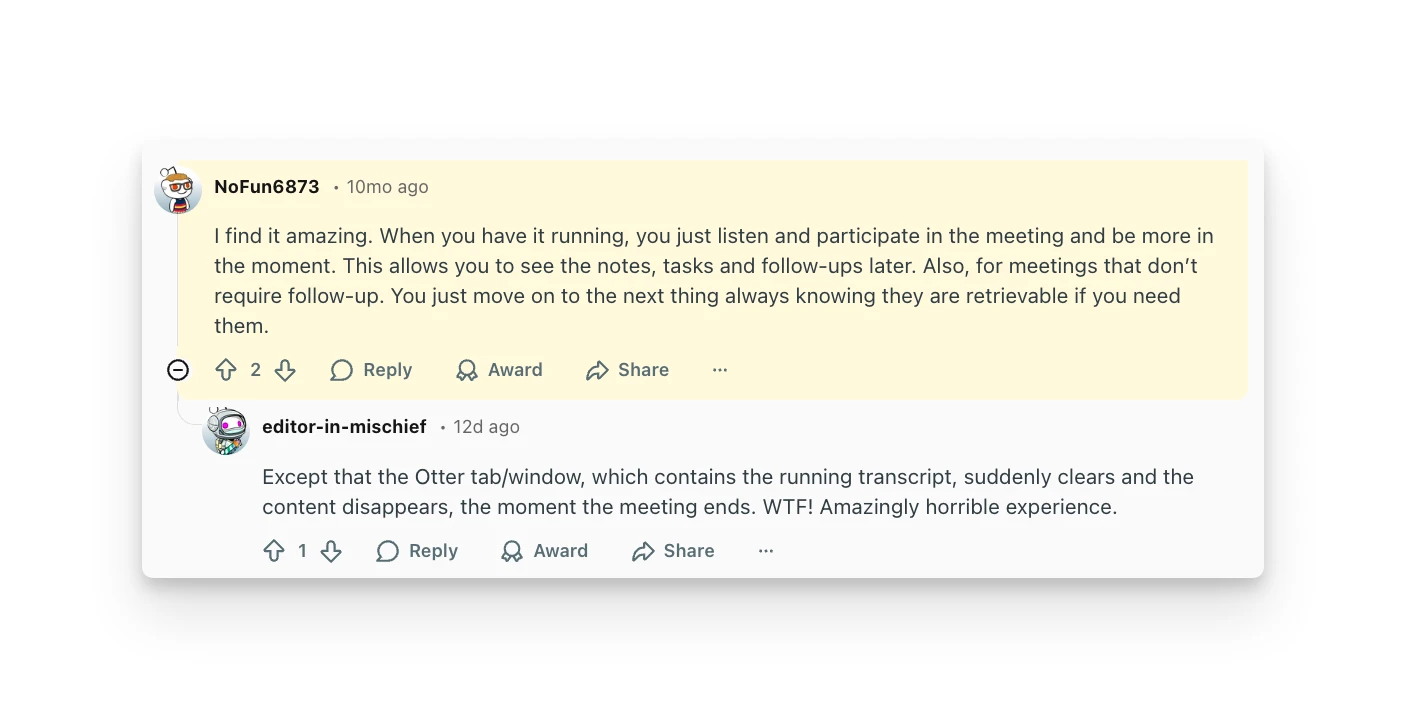Viewport: 1406px width, 720px height.
Task: Downvote editor-in-mischief's reply
Action: pyautogui.click(x=331, y=551)
